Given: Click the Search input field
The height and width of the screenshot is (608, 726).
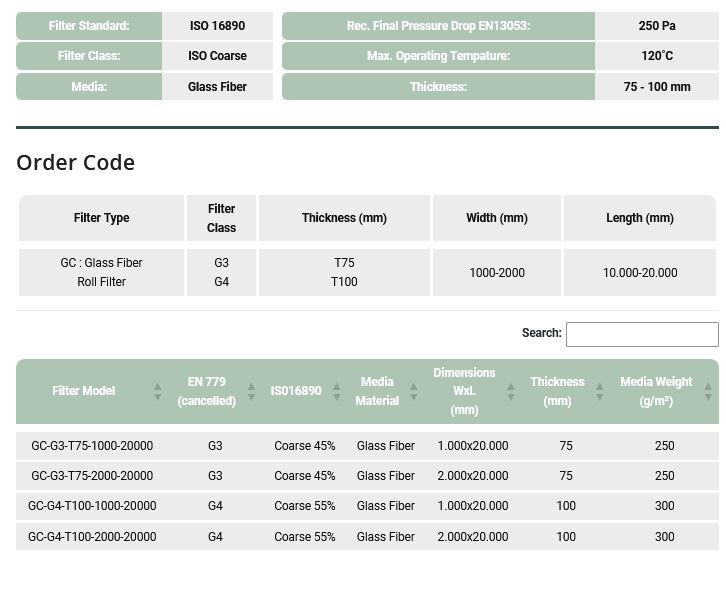Looking at the screenshot, I should pos(641,334).
